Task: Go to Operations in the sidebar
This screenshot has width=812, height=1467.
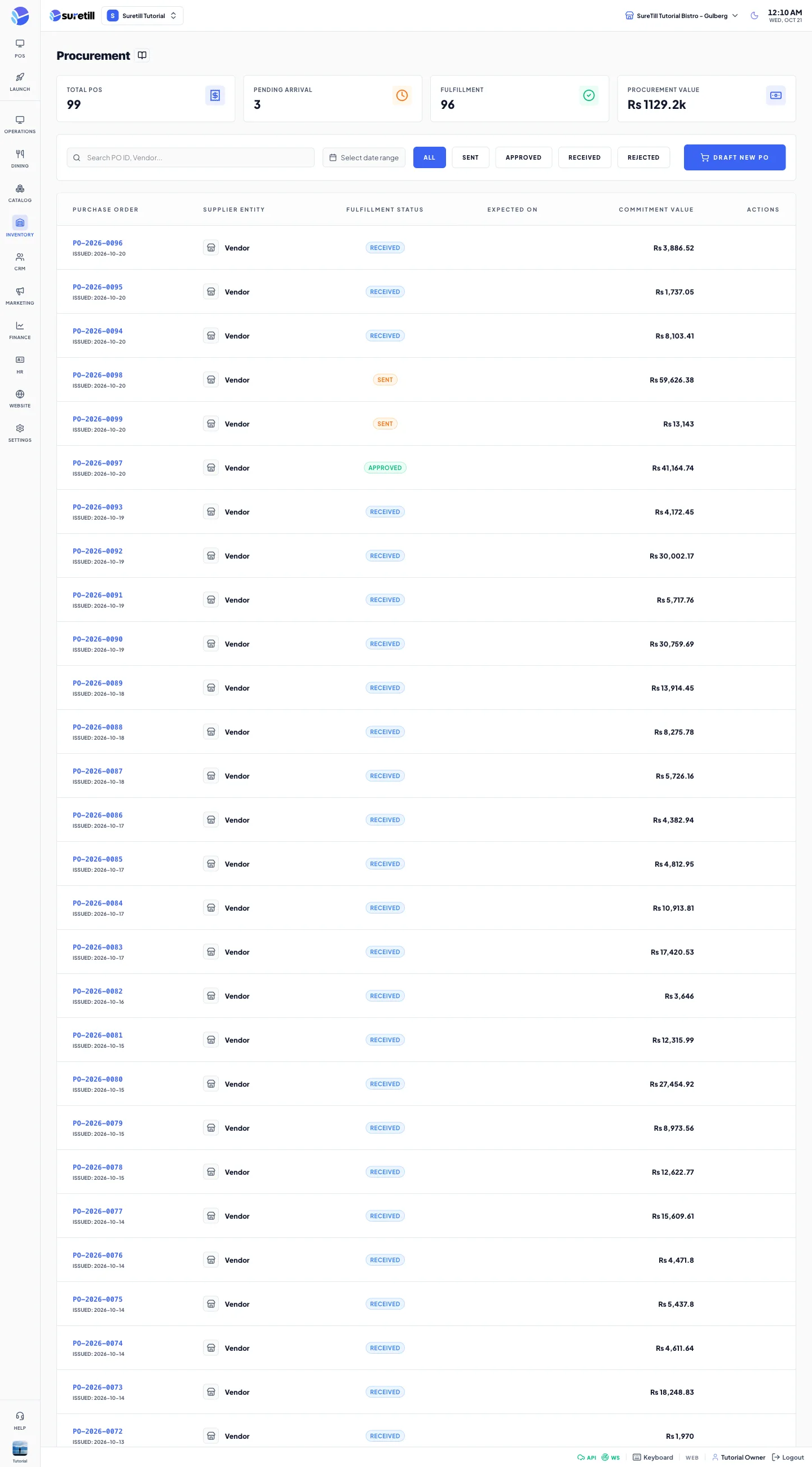Action: tap(20, 124)
